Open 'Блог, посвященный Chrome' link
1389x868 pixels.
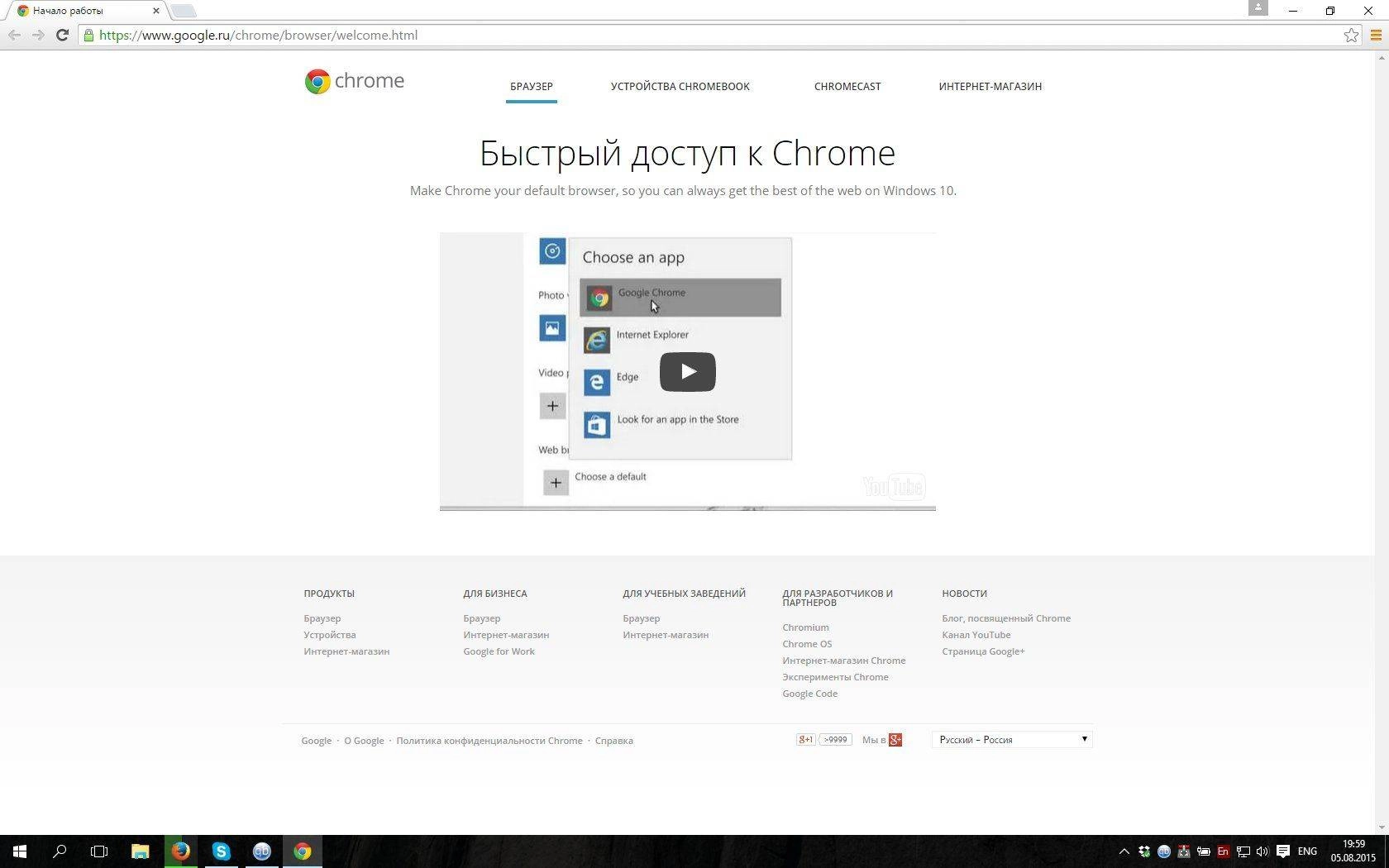(x=1006, y=618)
